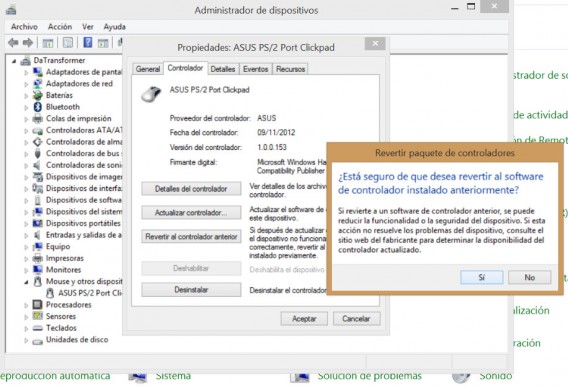This screenshot has height=388, width=568.
Task: Click the DaTransformer computer icon
Action: click(x=25, y=61)
